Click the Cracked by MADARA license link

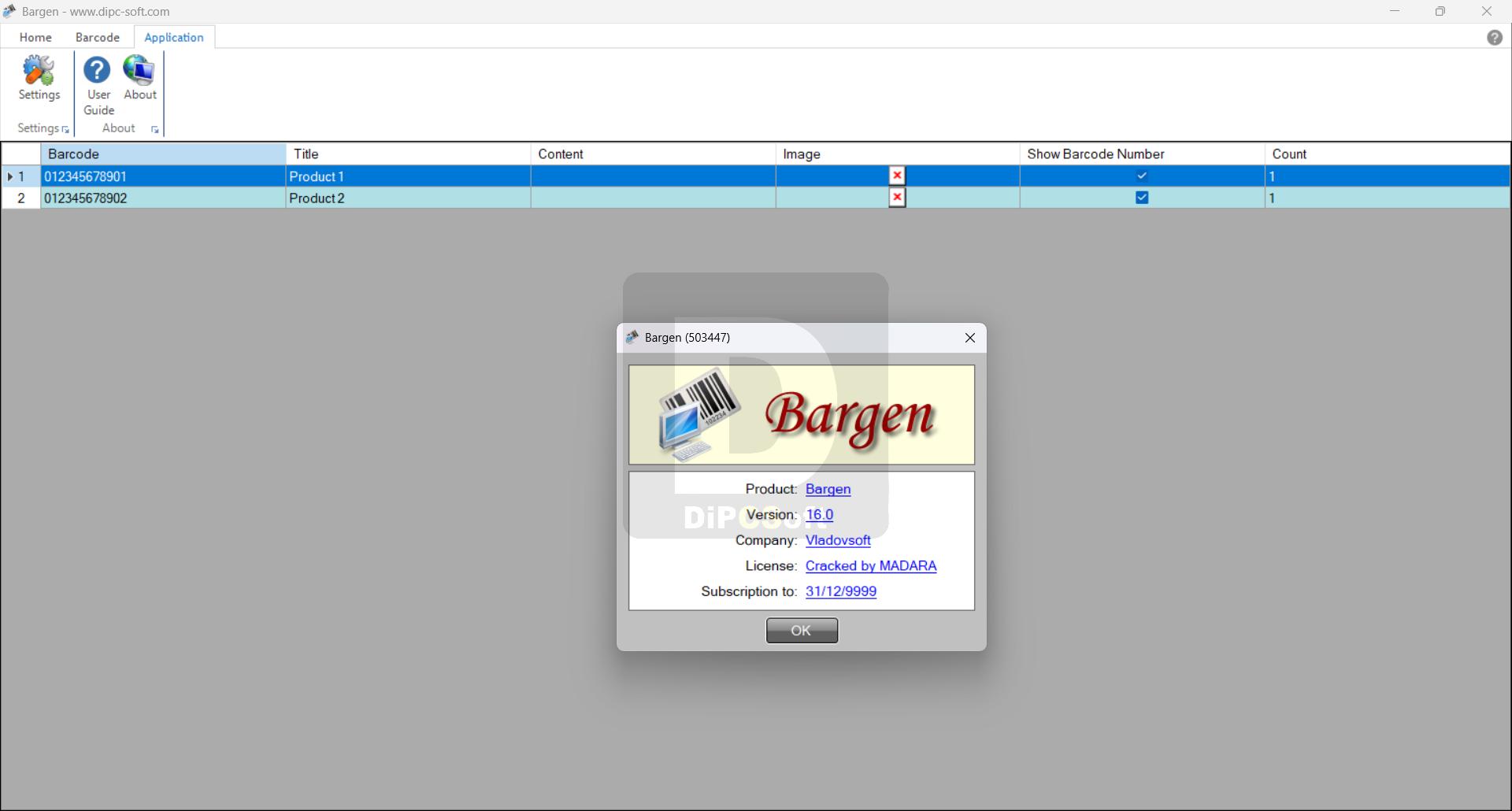(871, 566)
